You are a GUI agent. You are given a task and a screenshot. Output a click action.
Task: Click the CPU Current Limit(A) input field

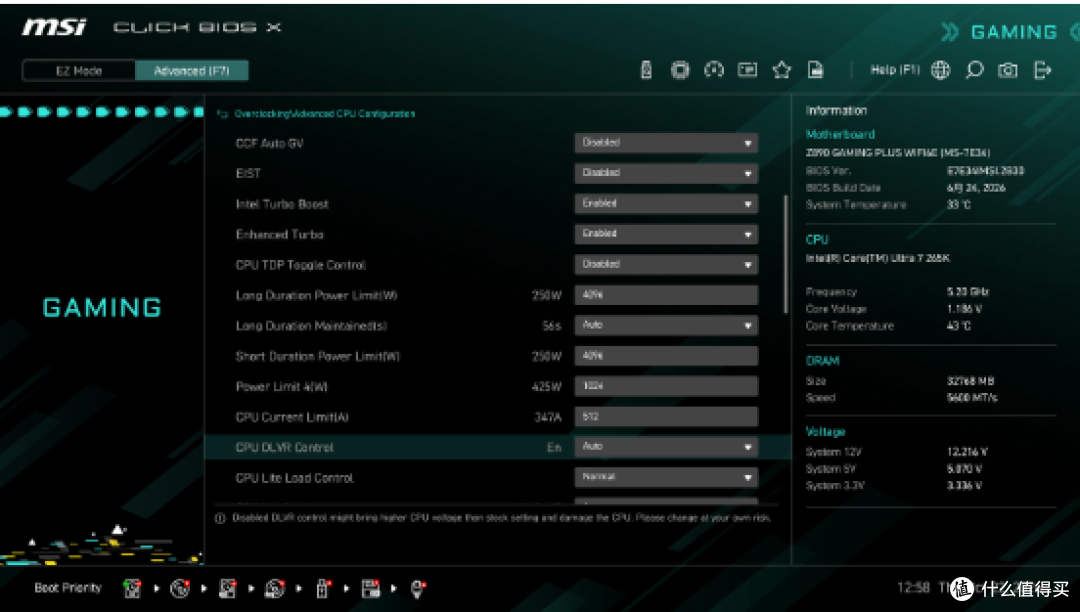(666, 416)
